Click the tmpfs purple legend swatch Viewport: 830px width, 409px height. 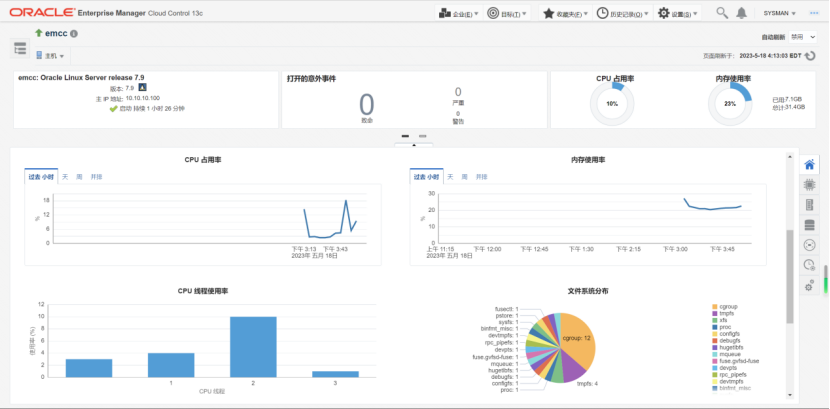[715, 313]
